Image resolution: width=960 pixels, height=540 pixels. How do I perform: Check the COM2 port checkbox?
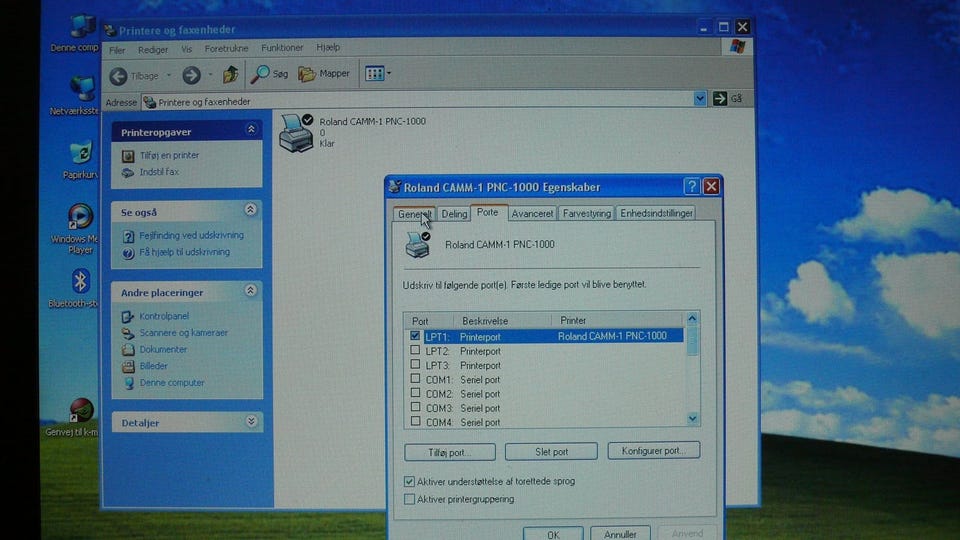coord(415,392)
